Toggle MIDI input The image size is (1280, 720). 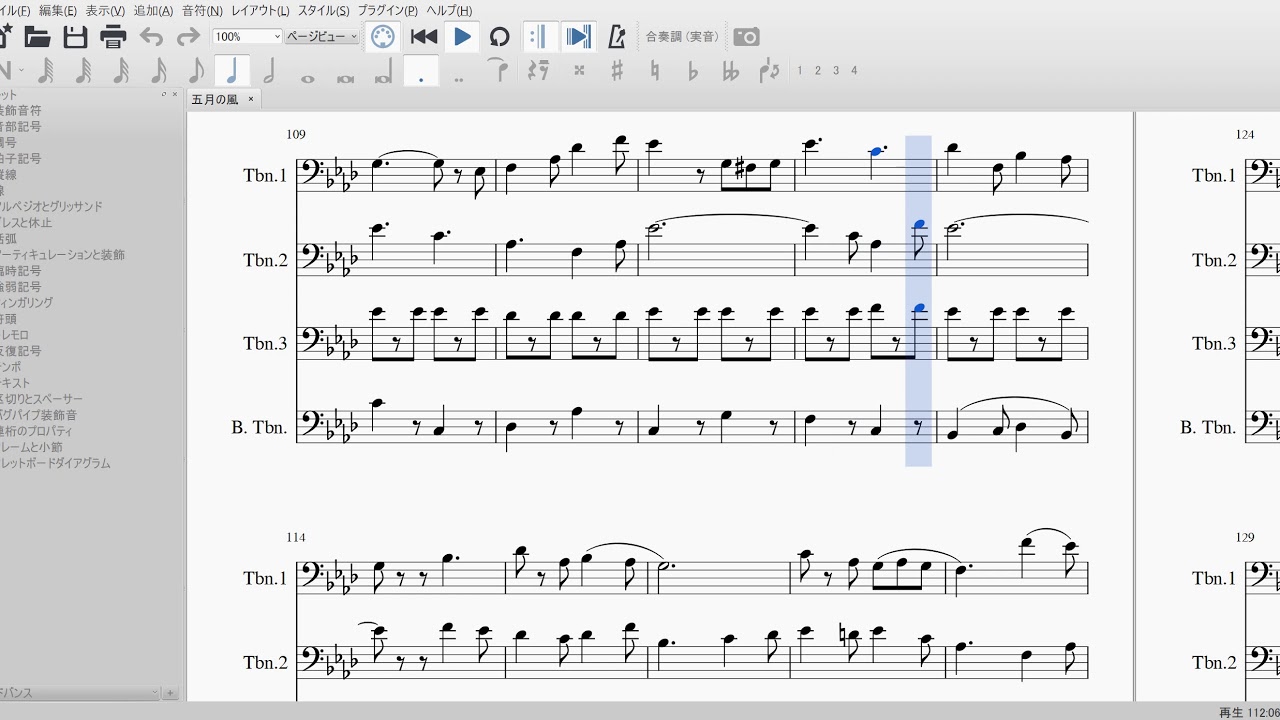pos(382,37)
